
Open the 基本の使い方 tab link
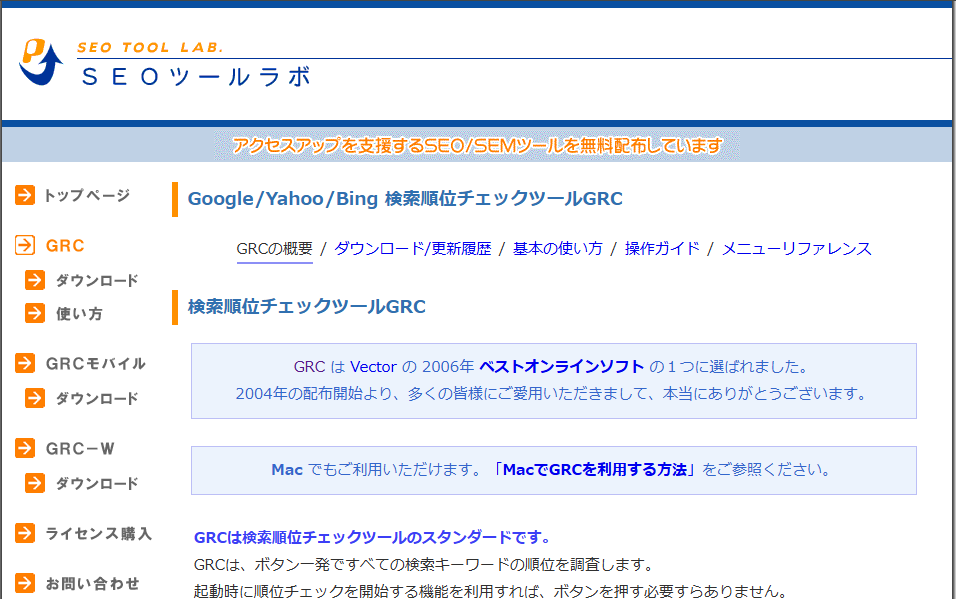click(557, 249)
